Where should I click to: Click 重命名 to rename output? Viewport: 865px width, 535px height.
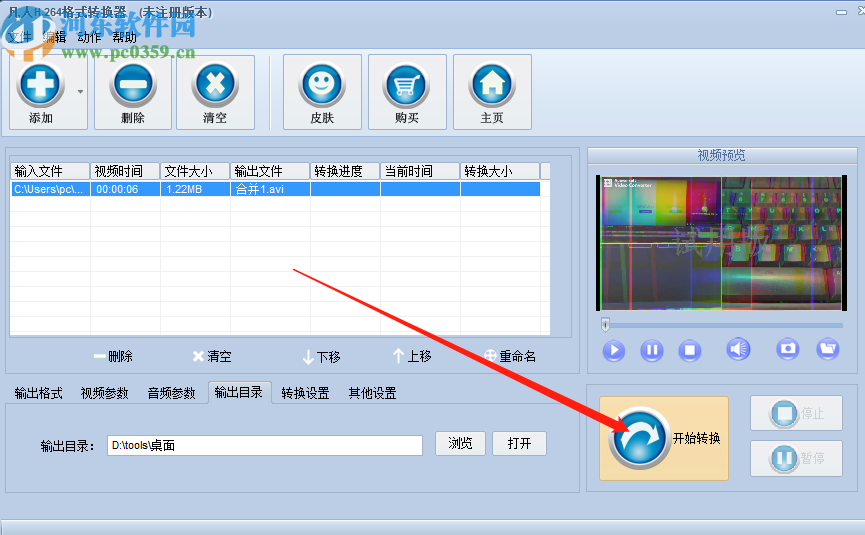(510, 356)
